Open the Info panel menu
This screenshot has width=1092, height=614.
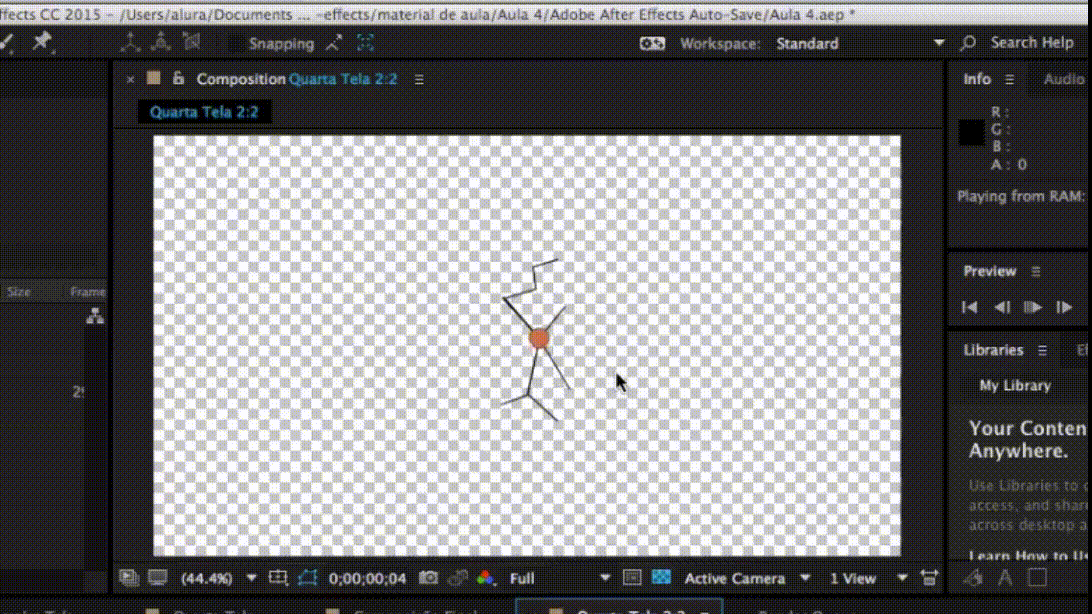click(x=1009, y=80)
